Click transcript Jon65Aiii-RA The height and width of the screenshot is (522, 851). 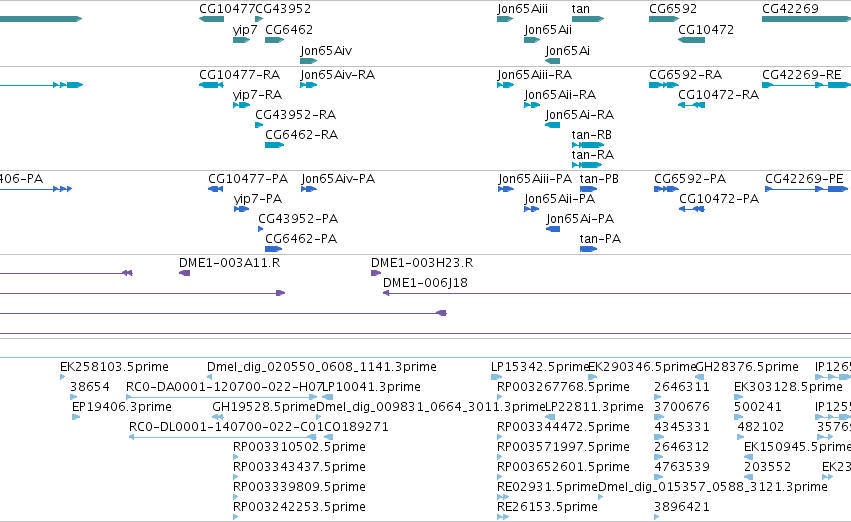(x=534, y=75)
